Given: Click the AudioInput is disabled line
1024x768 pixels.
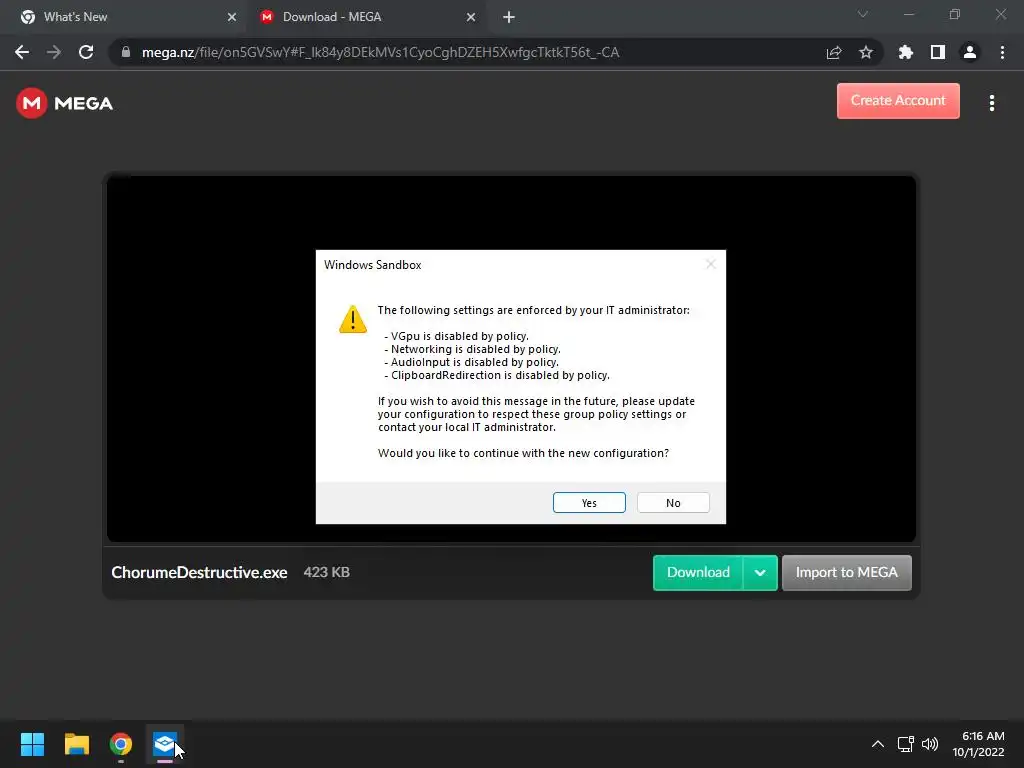Looking at the screenshot, I should click(471, 362).
